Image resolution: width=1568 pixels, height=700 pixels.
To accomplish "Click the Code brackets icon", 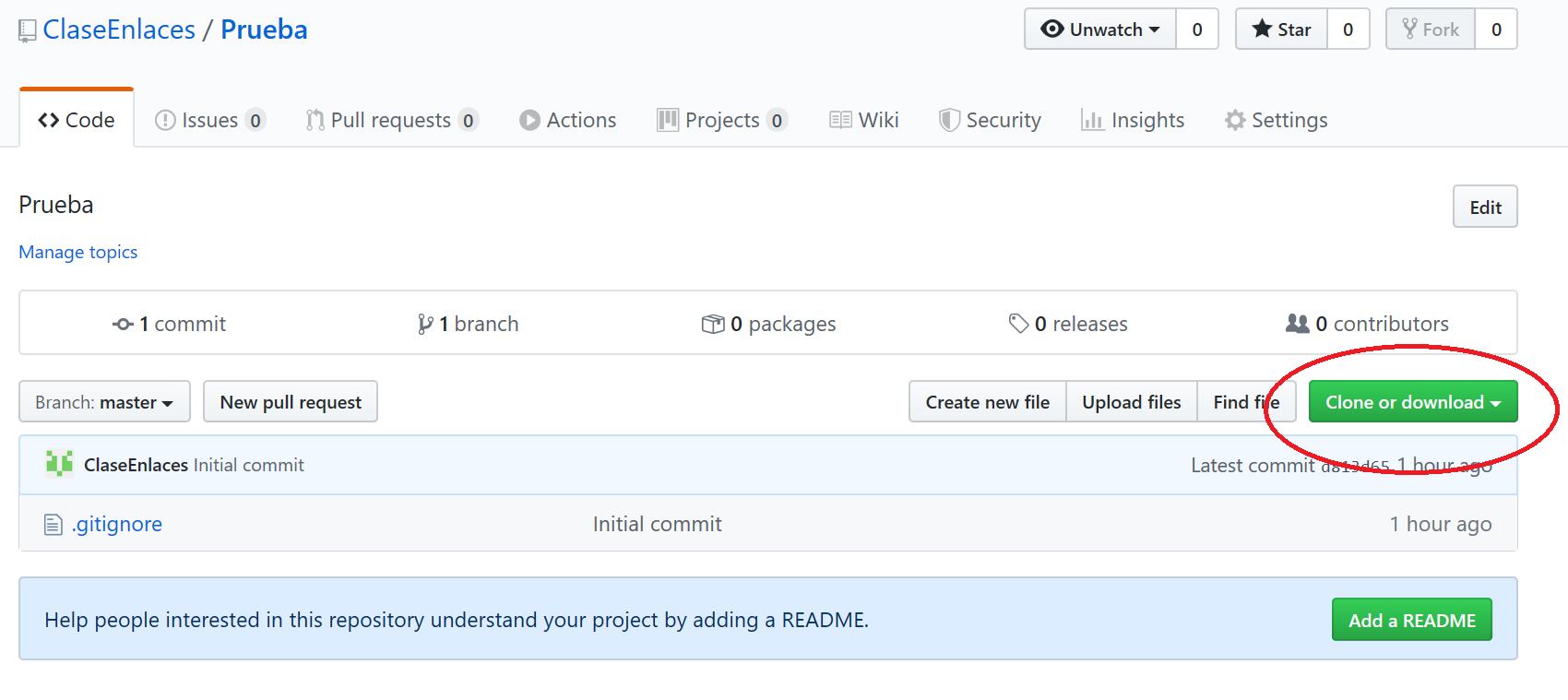I will click(x=49, y=120).
